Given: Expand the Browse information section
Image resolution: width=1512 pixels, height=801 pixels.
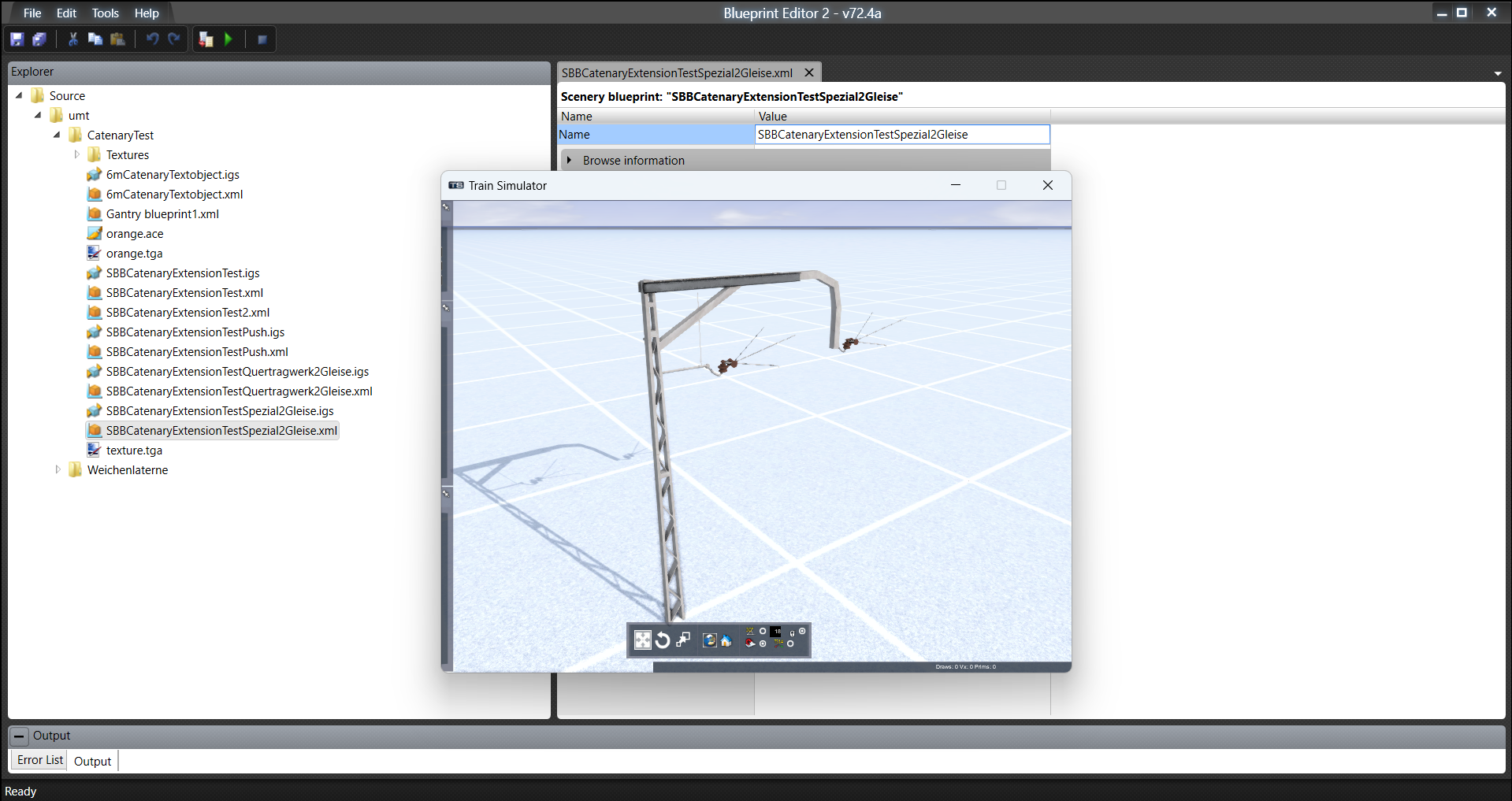Looking at the screenshot, I should click(569, 161).
